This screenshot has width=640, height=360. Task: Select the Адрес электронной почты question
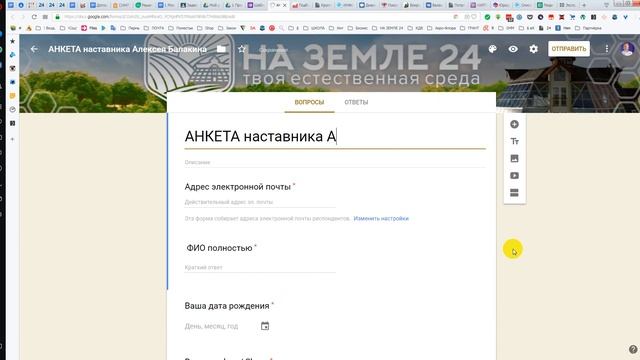[x=238, y=187]
